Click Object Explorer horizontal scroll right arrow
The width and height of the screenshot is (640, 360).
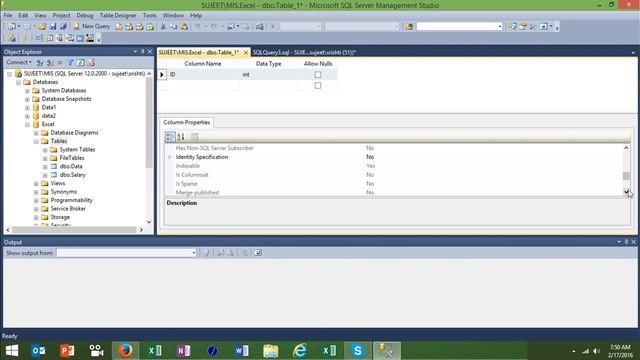click(141, 230)
